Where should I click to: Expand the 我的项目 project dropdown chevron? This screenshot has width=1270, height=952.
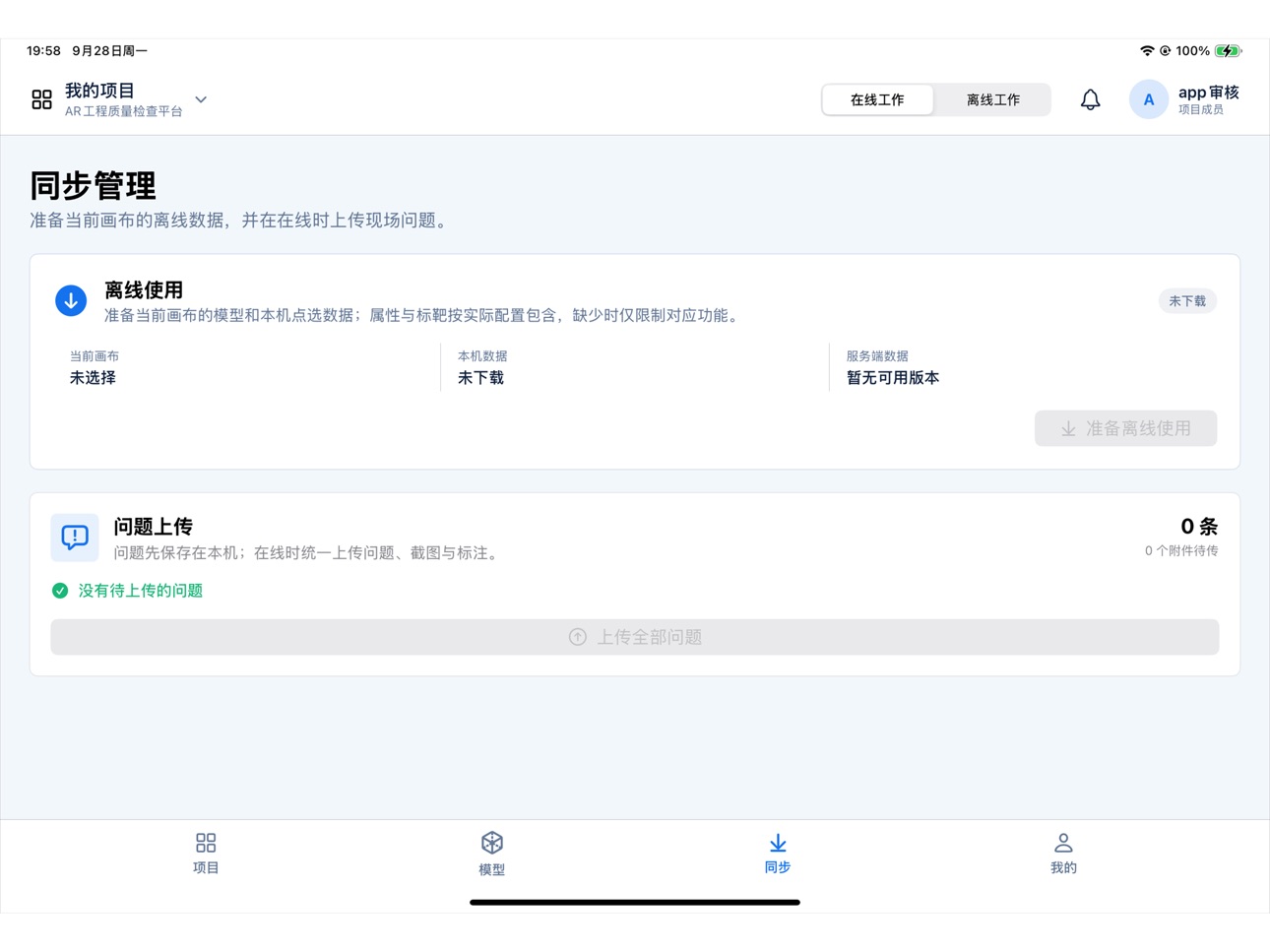[201, 99]
